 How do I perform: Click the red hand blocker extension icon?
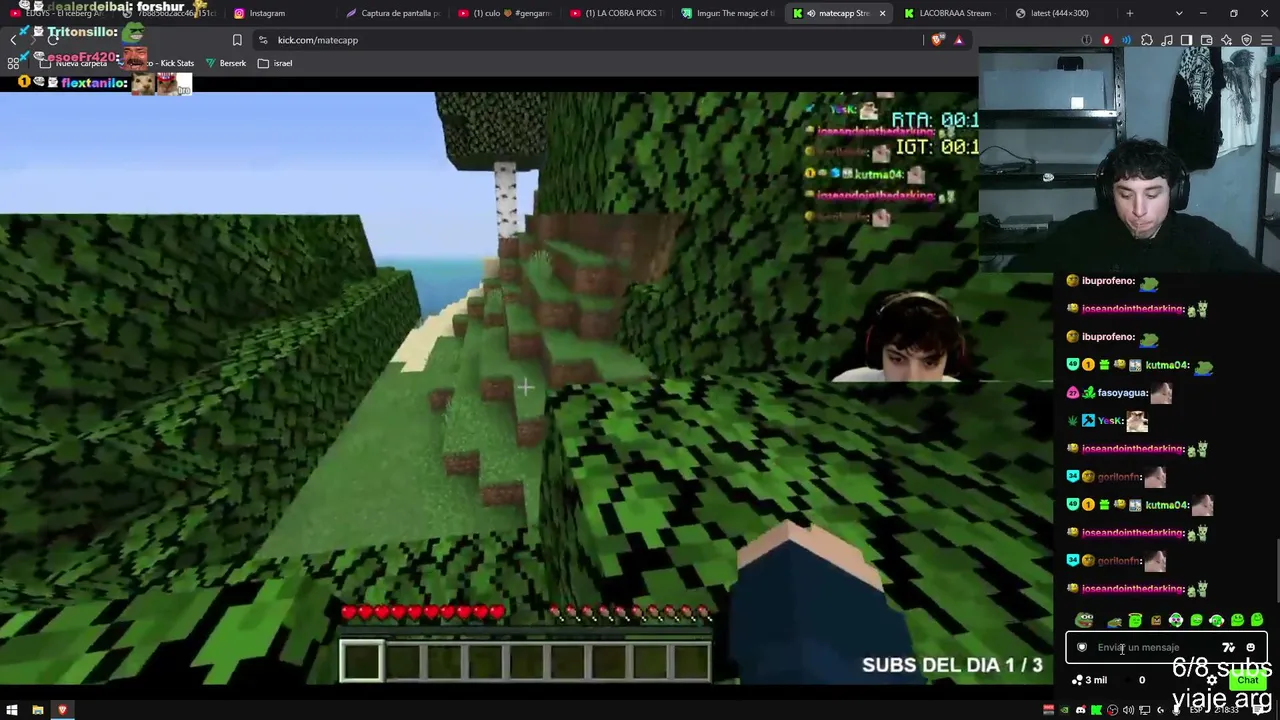pyautogui.click(x=1106, y=40)
